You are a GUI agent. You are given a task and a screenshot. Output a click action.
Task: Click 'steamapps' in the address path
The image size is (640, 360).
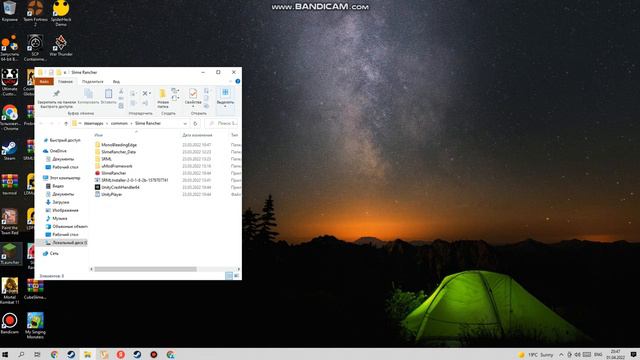[93, 123]
